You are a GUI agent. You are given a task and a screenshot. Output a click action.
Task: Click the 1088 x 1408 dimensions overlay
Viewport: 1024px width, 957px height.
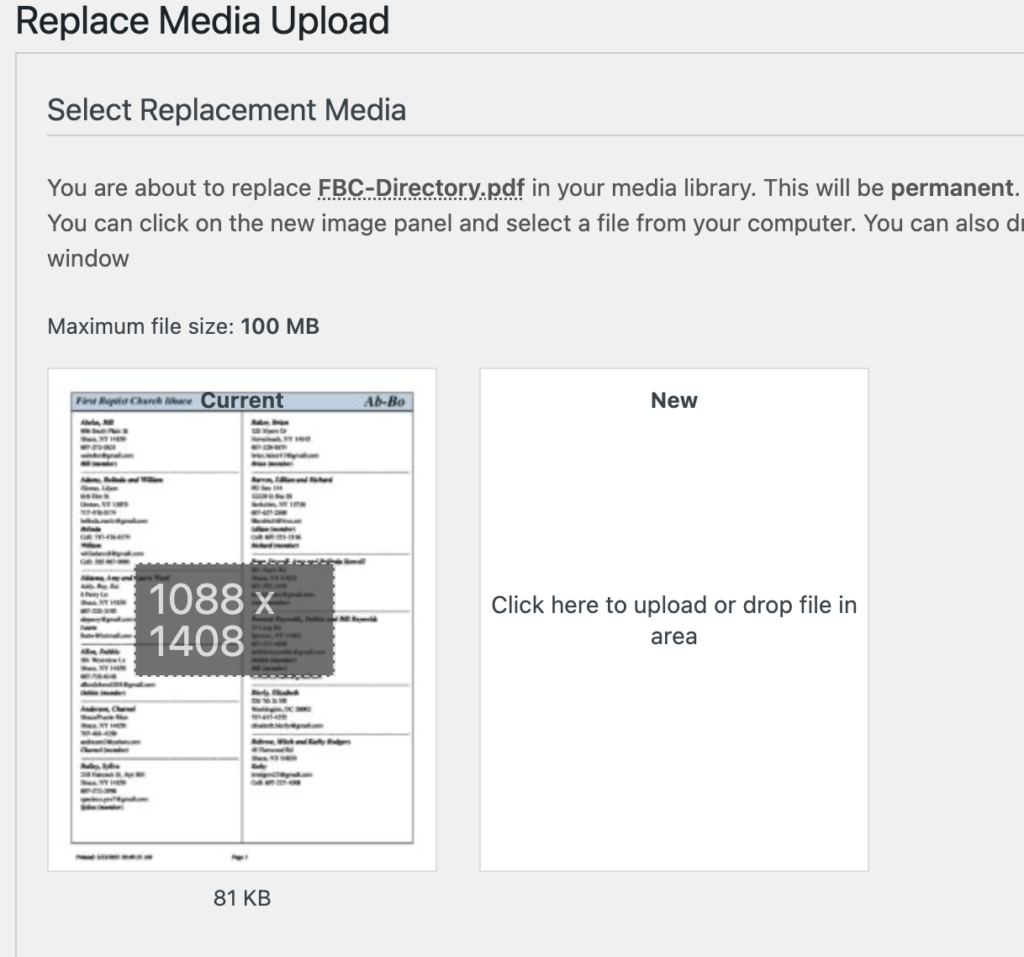234,619
